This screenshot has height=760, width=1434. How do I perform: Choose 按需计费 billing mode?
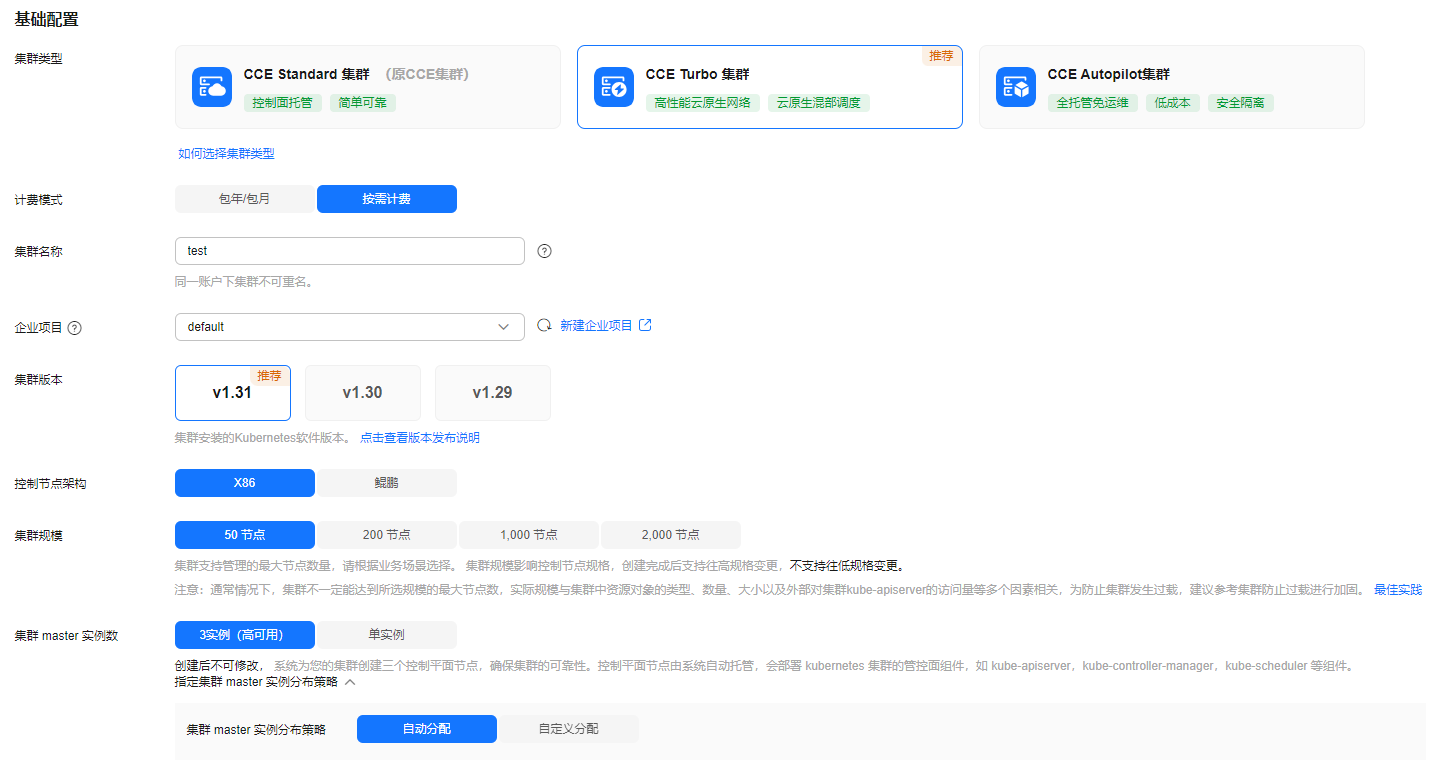pyautogui.click(x=387, y=199)
